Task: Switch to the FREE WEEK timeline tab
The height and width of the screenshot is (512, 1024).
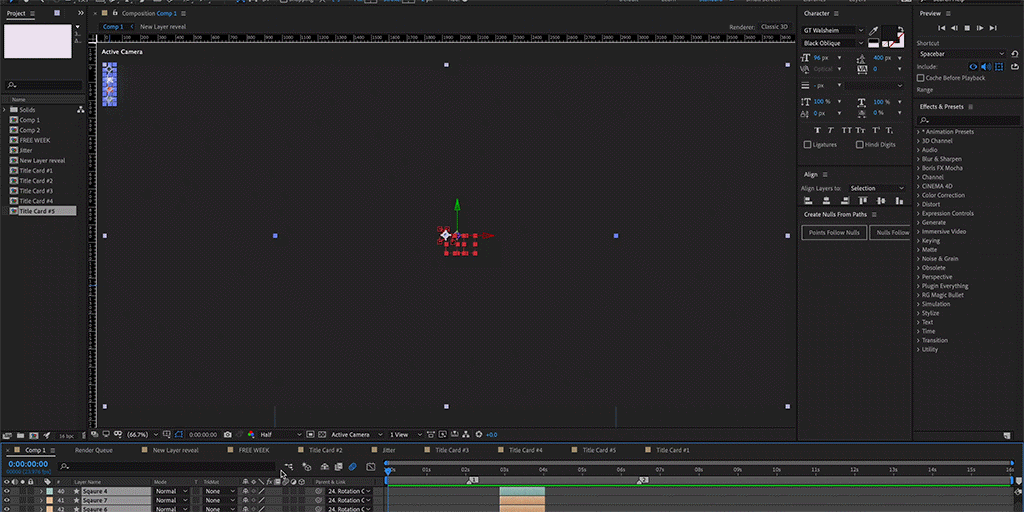Action: click(254, 451)
